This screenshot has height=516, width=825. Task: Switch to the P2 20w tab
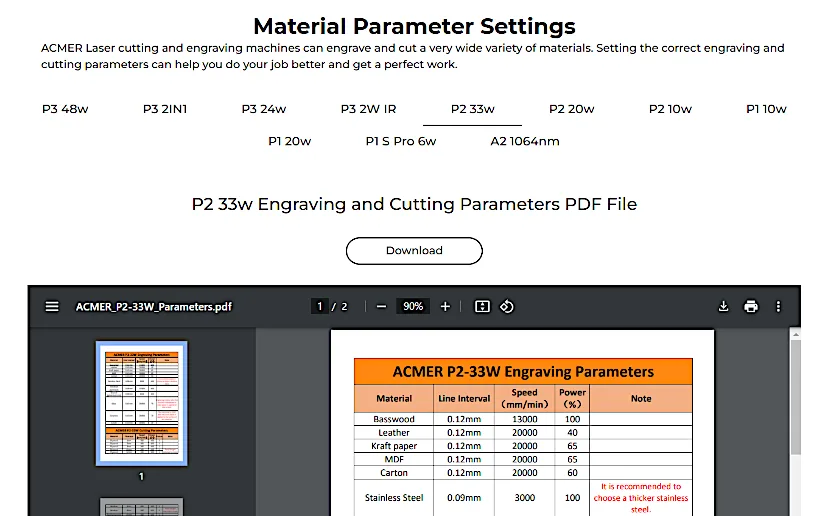571,109
